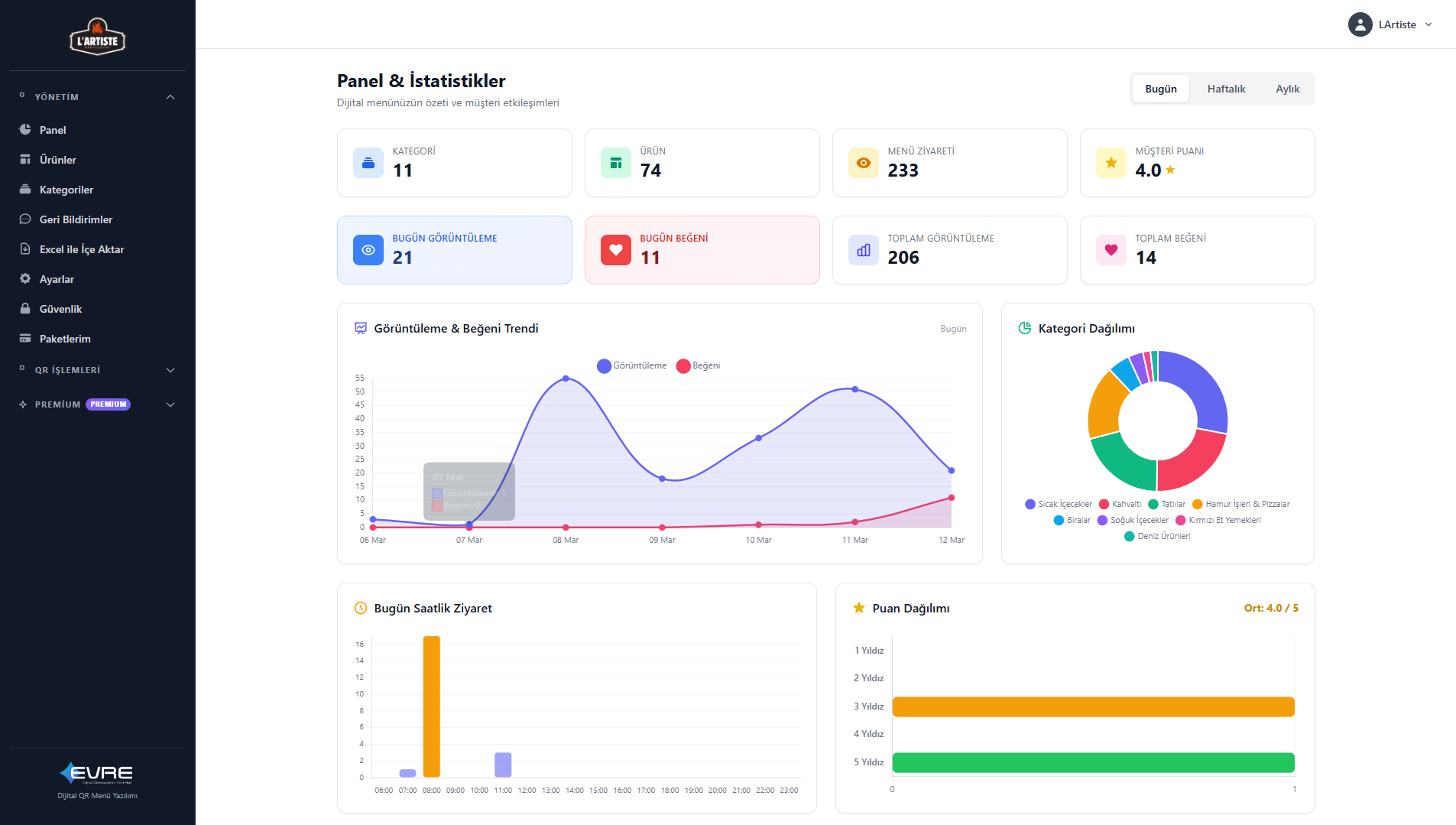Click the Panel pie chart icon

[25, 130]
